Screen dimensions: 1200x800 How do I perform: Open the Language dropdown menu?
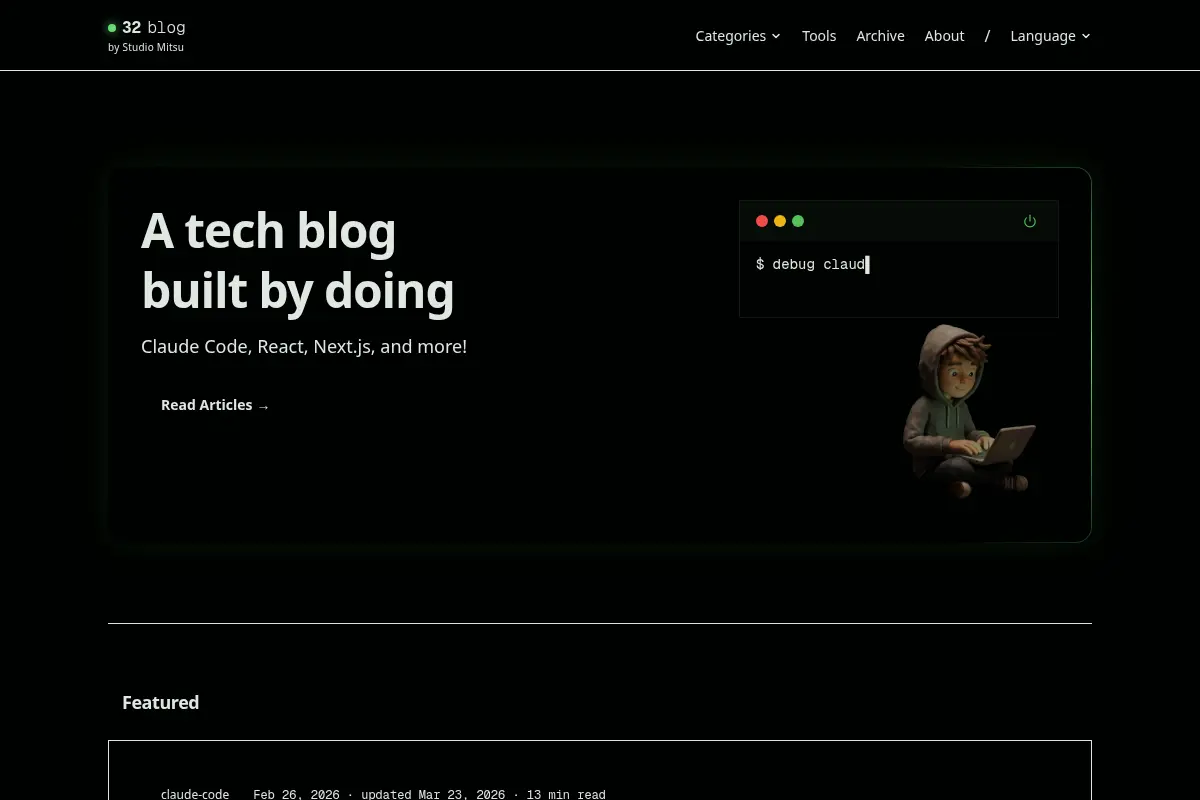point(1050,36)
